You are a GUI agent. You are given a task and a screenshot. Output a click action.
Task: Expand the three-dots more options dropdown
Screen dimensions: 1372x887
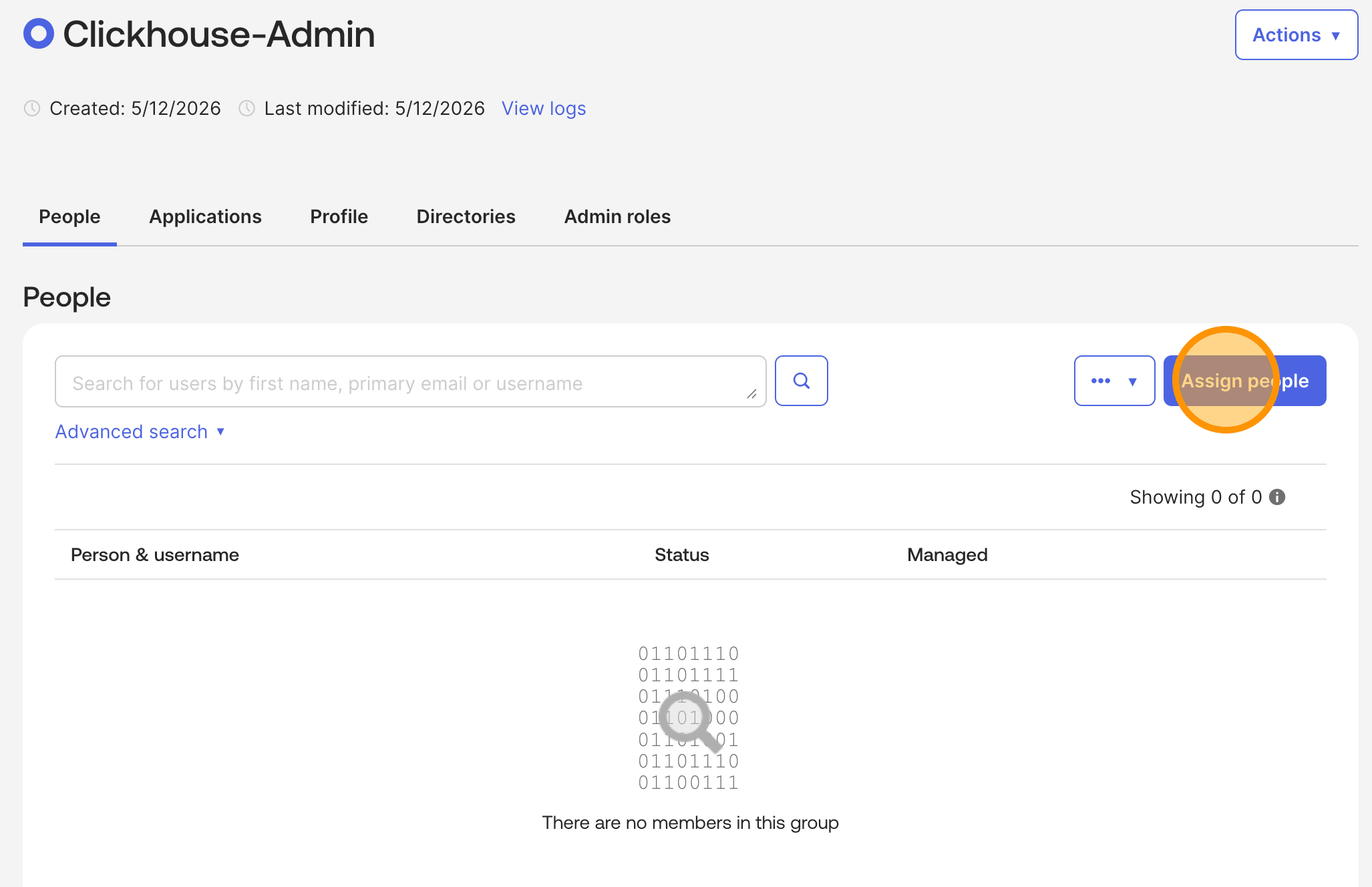[1114, 381]
